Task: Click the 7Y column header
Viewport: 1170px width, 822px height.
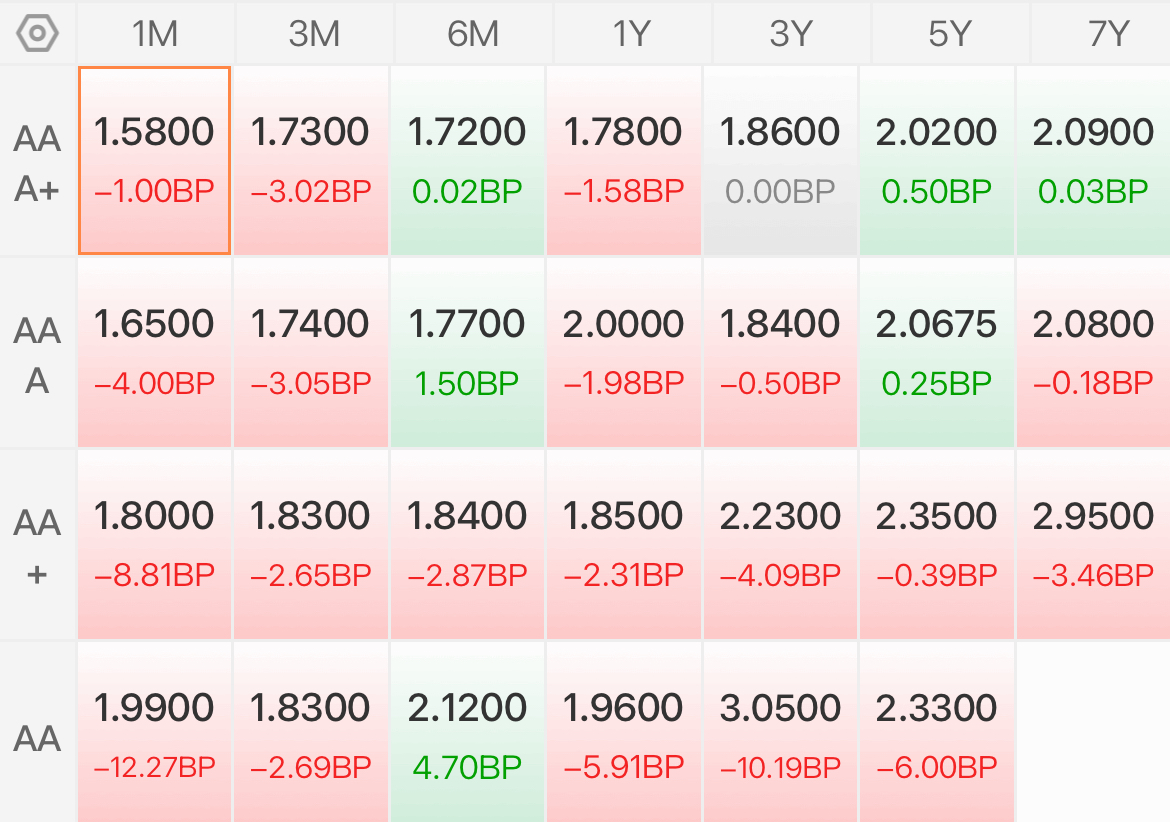Action: (1101, 34)
